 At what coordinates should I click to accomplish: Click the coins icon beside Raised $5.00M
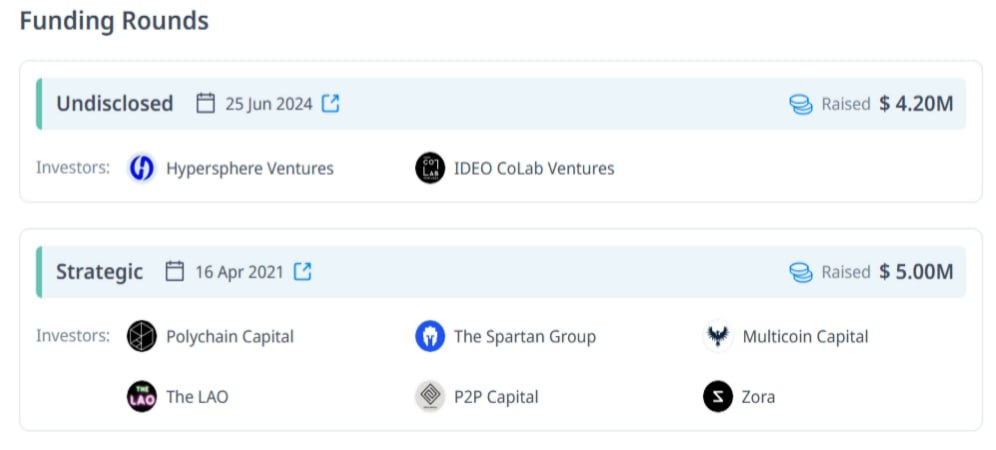[801, 273]
